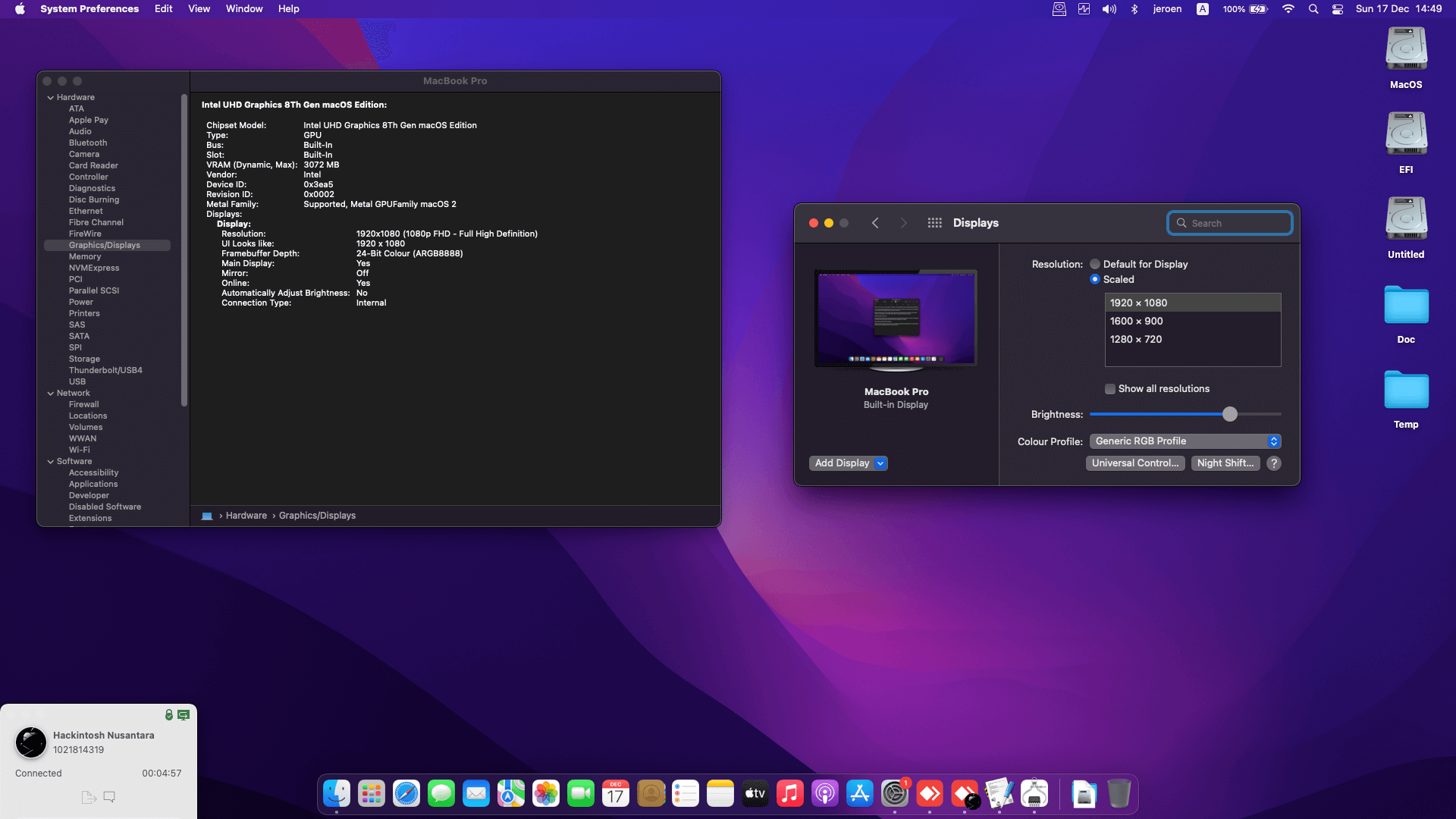1456x819 pixels.
Task: Select the 1600 × 900 resolution
Action: pyautogui.click(x=1136, y=322)
